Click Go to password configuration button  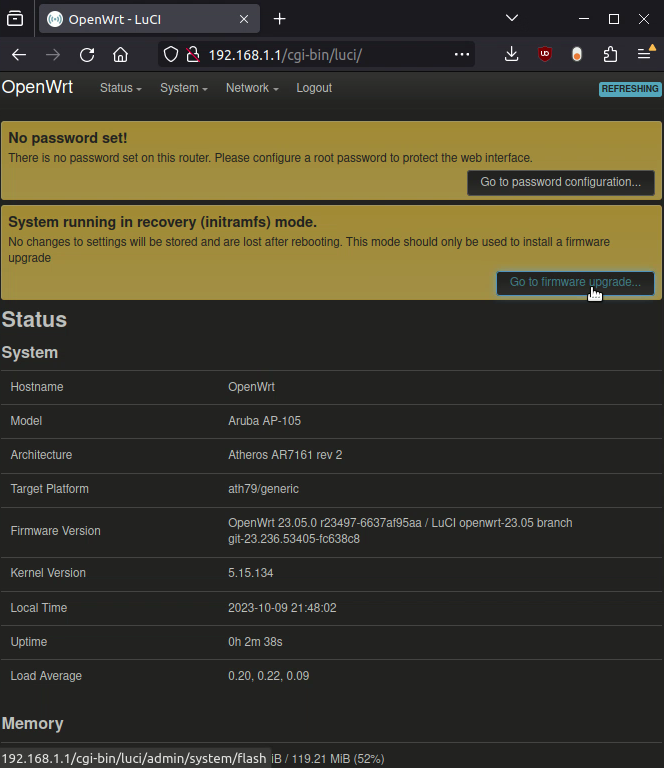(561, 182)
